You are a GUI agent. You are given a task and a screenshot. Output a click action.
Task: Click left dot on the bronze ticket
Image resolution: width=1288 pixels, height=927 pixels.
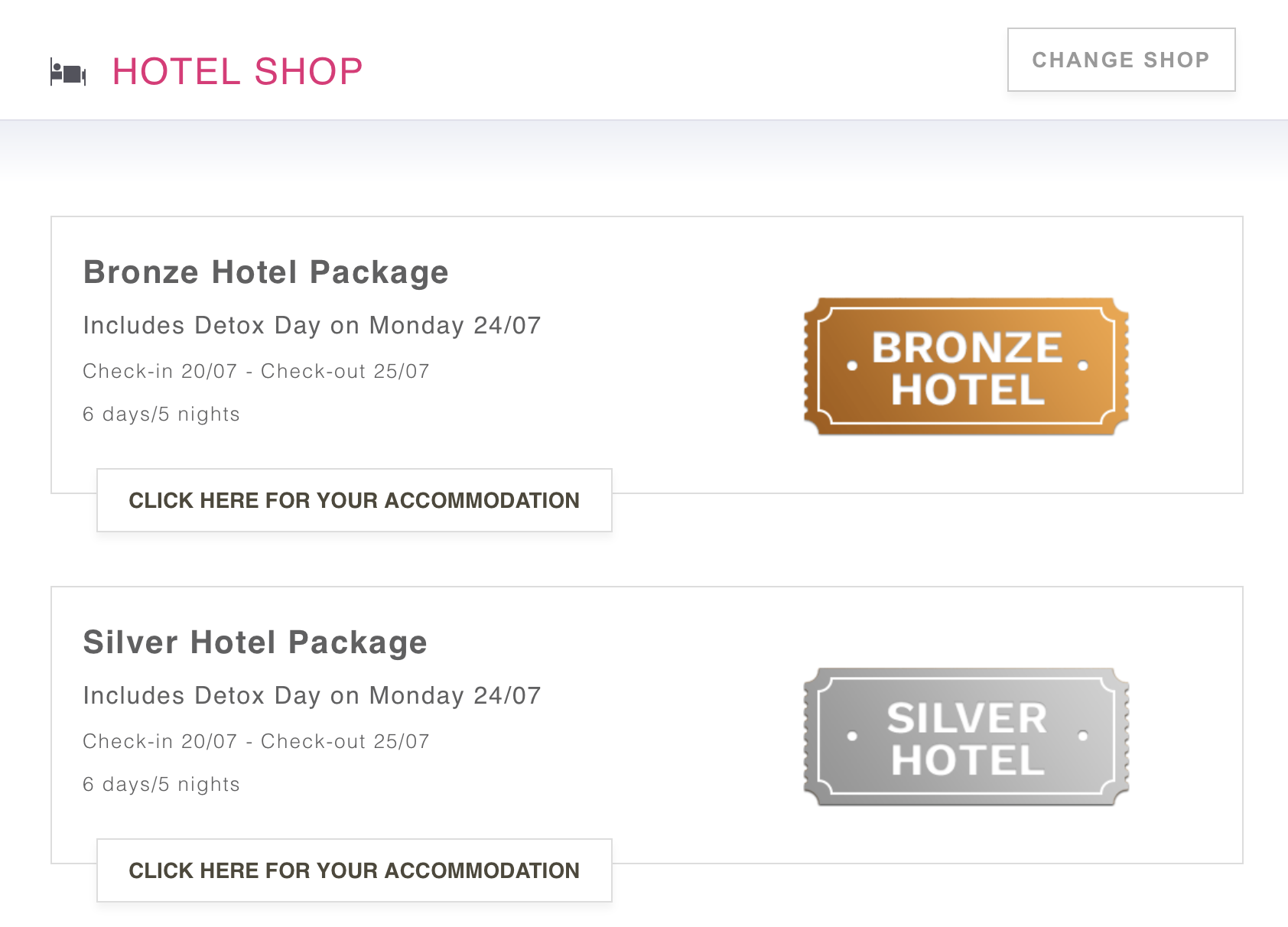[x=852, y=366]
